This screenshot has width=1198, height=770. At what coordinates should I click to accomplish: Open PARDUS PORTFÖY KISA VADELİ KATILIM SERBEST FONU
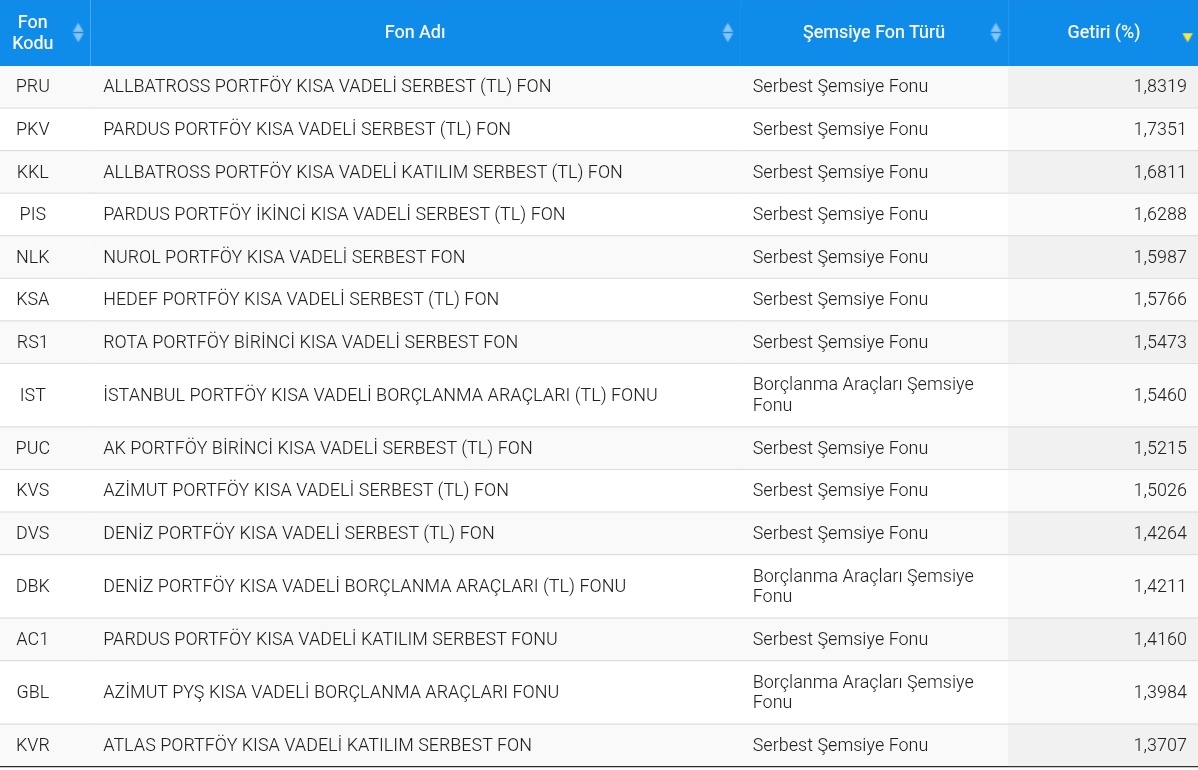[x=330, y=639]
